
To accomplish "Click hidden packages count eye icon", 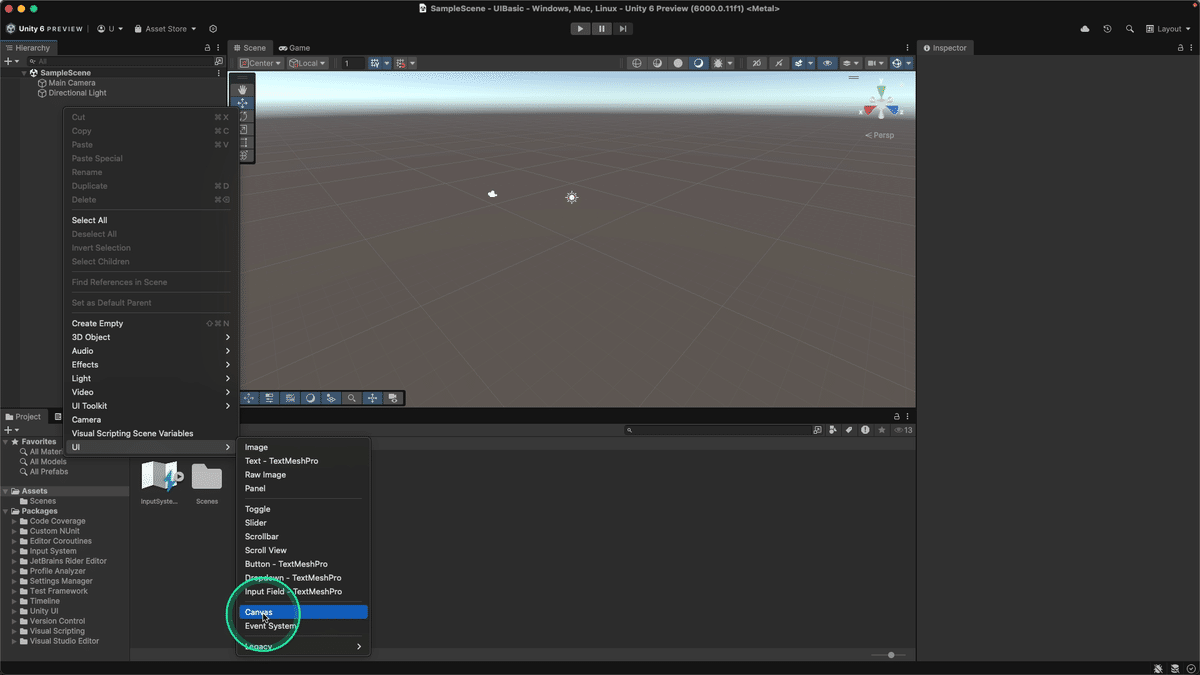I will click(x=903, y=430).
